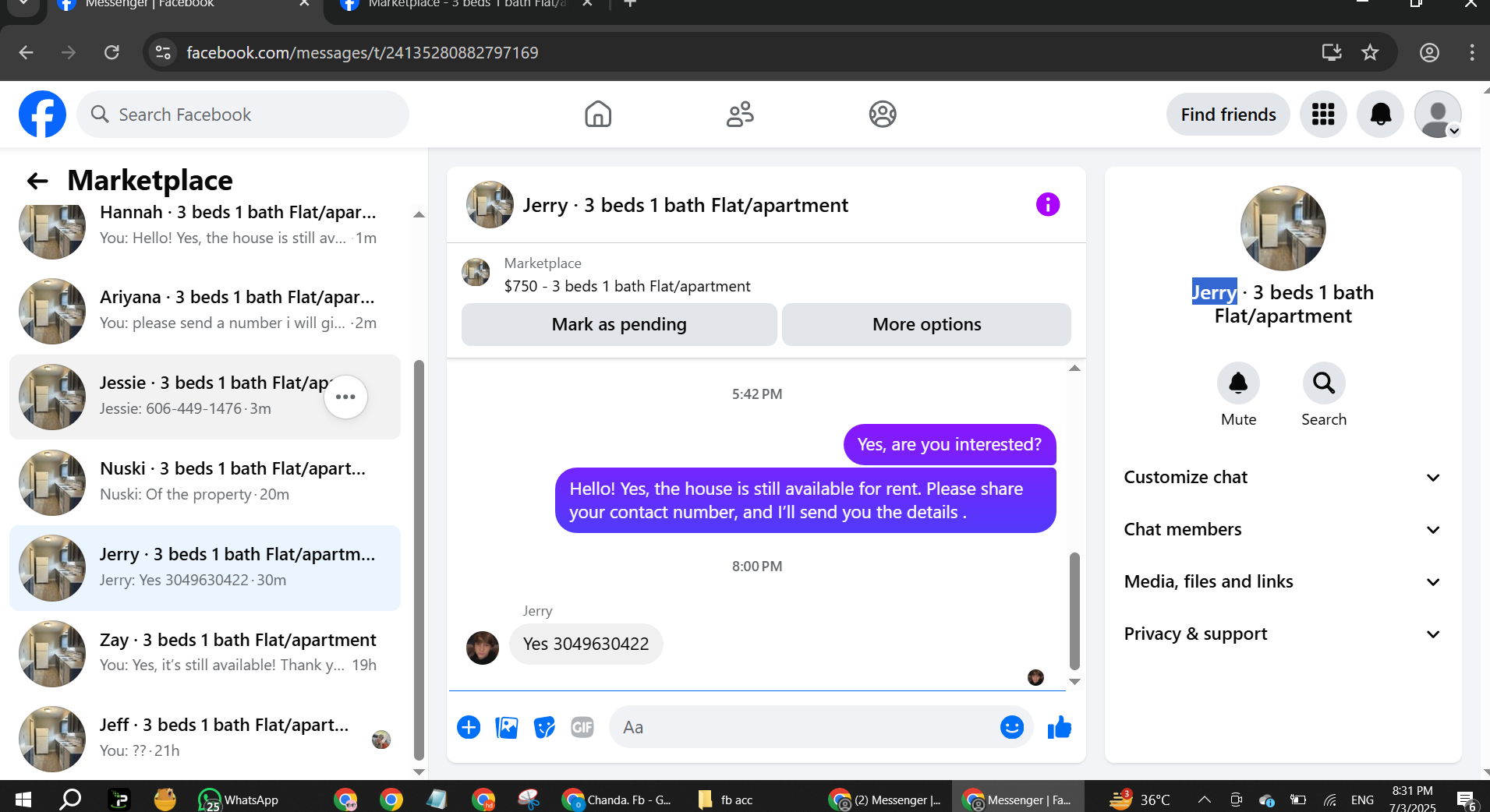
Task: Open the Chanda. Fb Chrome taskbar window
Action: click(x=618, y=800)
